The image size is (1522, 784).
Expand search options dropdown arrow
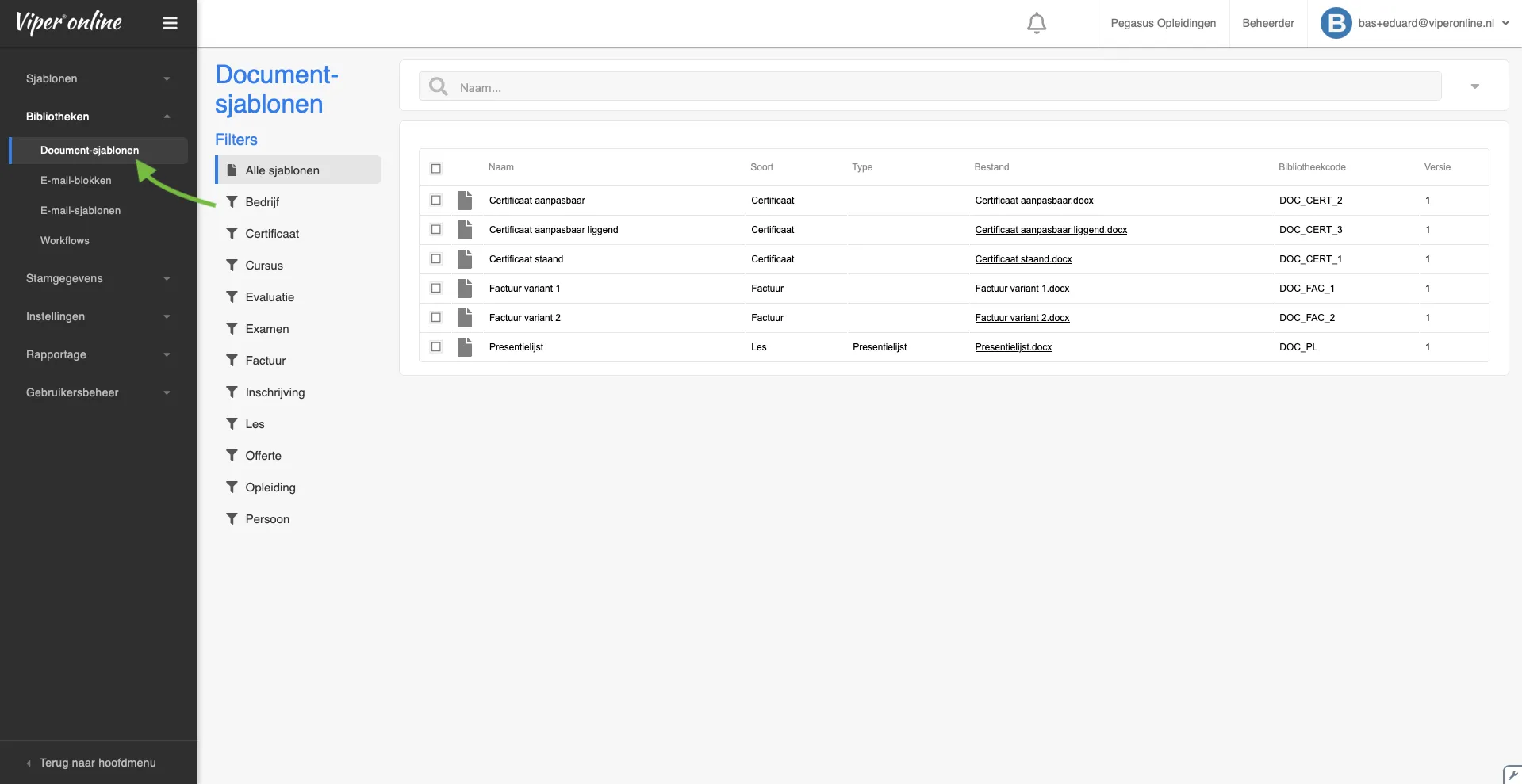tap(1474, 86)
